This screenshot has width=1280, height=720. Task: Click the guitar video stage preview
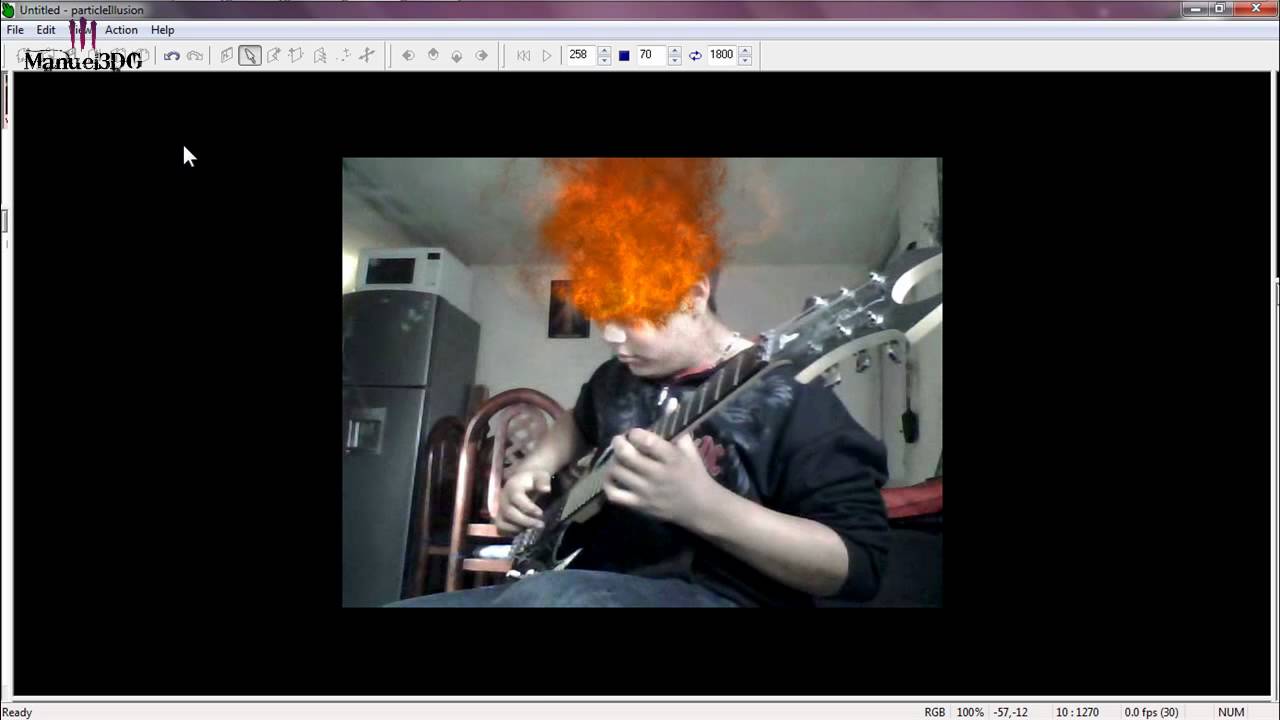(x=642, y=382)
